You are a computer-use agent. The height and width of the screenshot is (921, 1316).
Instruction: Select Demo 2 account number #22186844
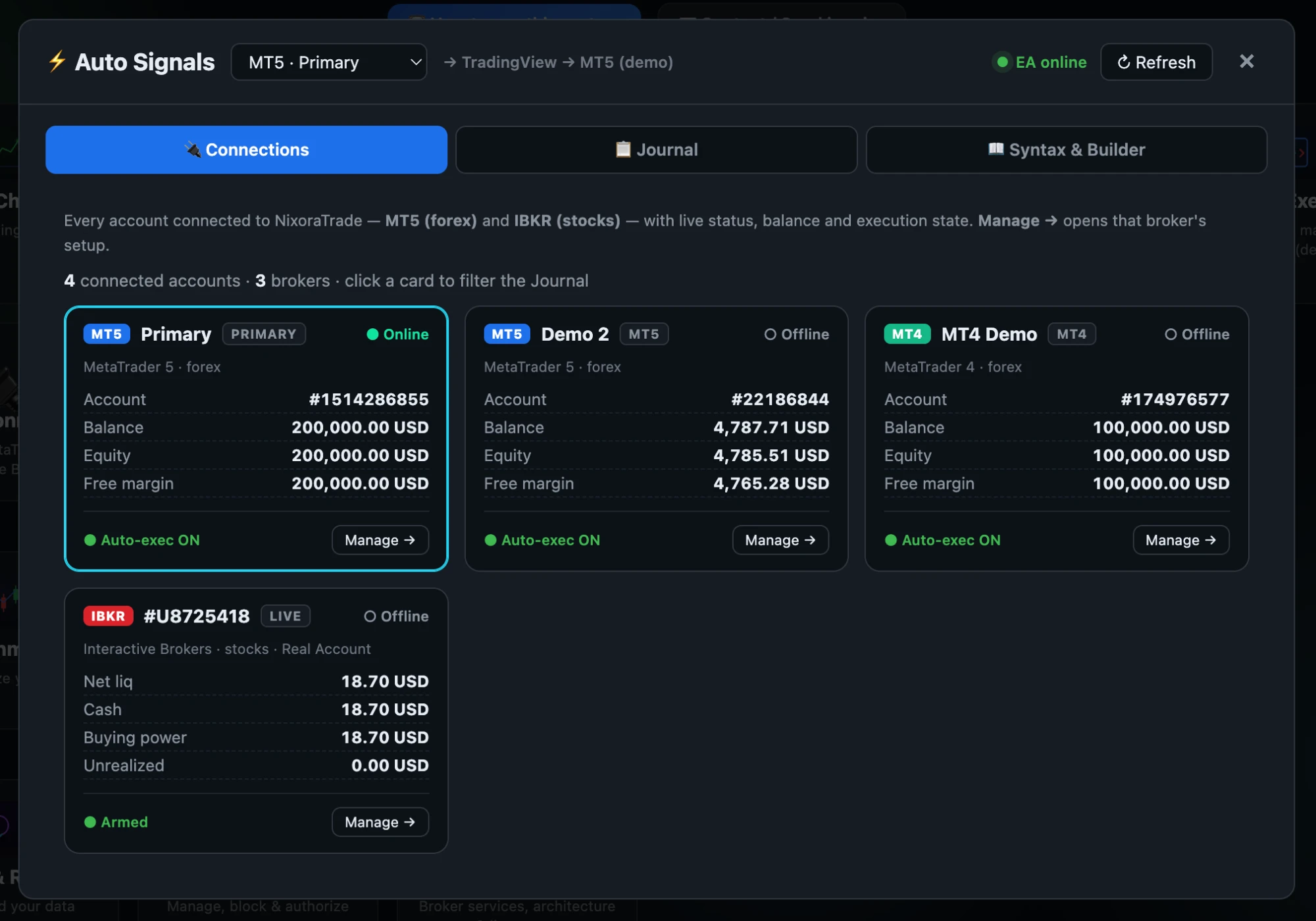780,399
